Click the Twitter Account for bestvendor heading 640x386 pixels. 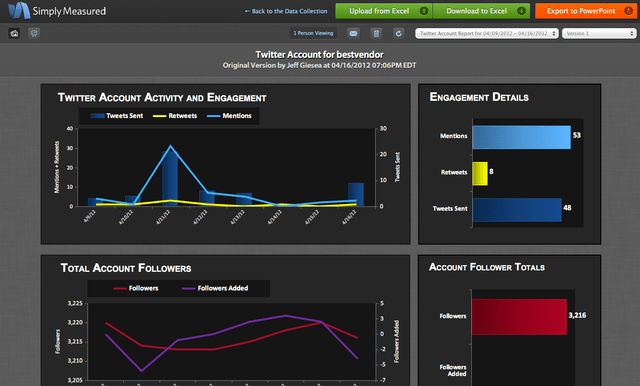coord(320,55)
